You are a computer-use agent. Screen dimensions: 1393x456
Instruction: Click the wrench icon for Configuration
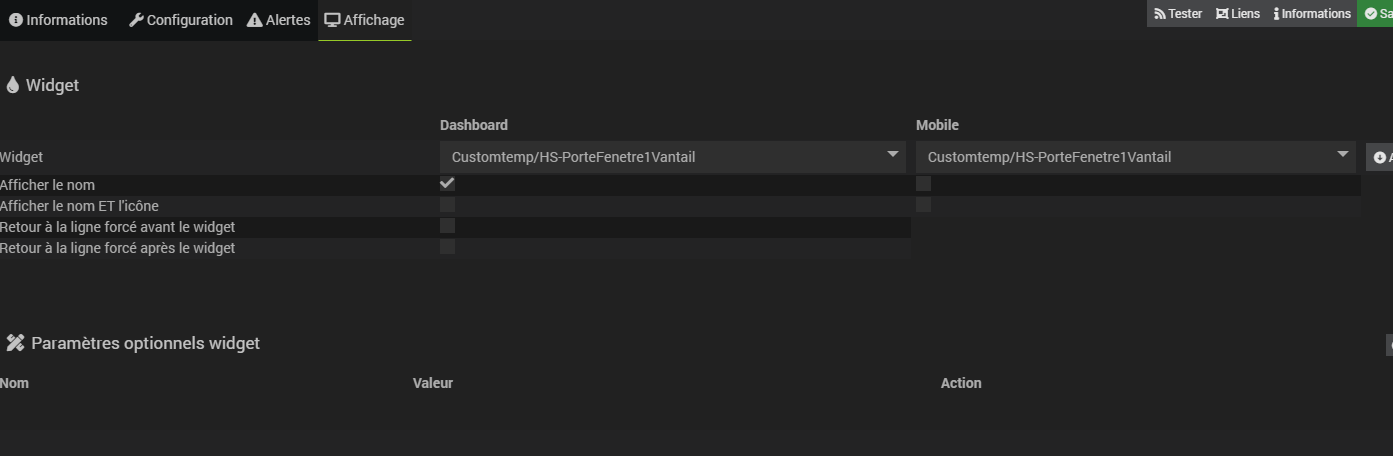point(136,20)
